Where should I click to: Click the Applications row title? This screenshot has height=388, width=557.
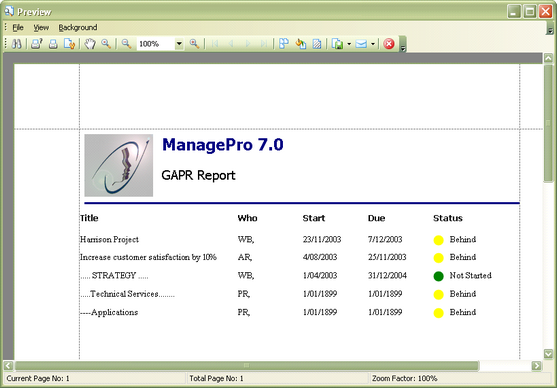[109, 312]
